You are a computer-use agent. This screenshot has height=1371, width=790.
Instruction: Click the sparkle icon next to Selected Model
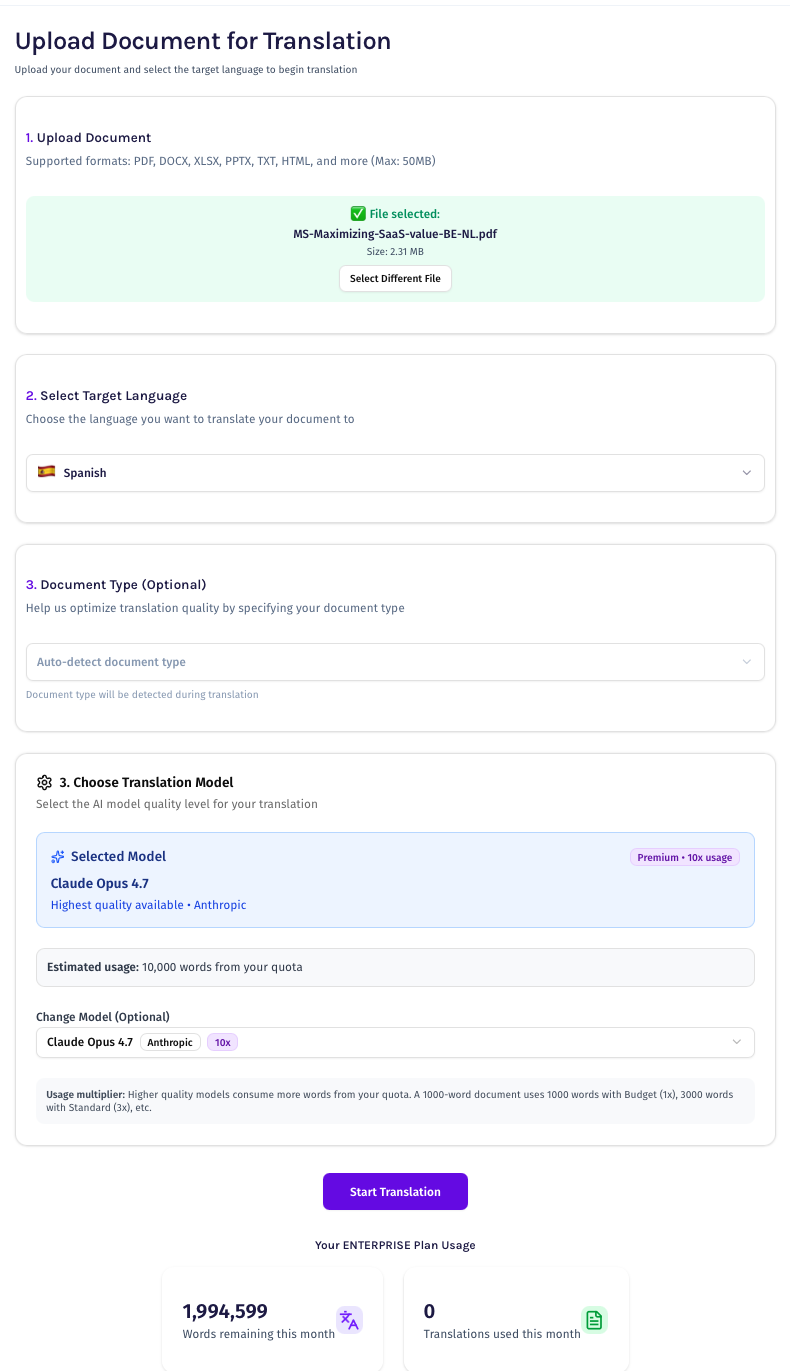point(58,857)
